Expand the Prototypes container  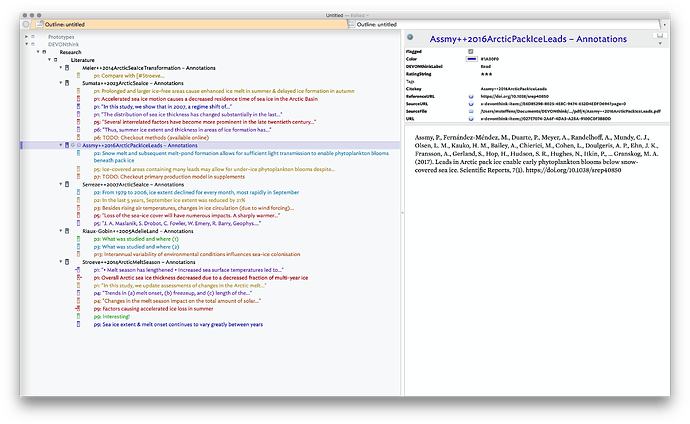tap(26, 37)
